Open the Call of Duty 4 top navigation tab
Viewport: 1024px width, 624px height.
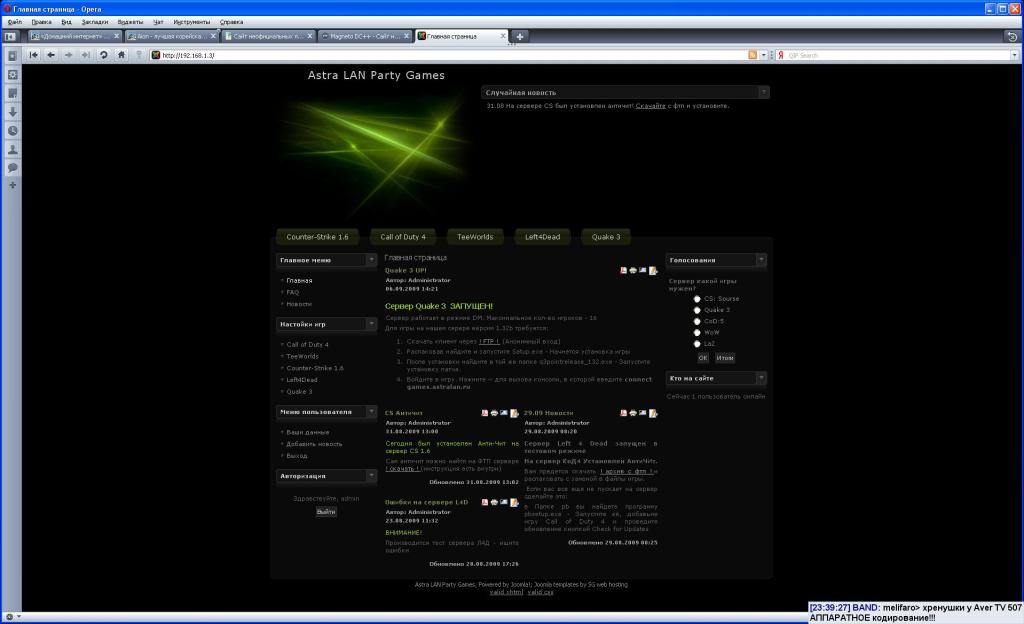(x=403, y=237)
